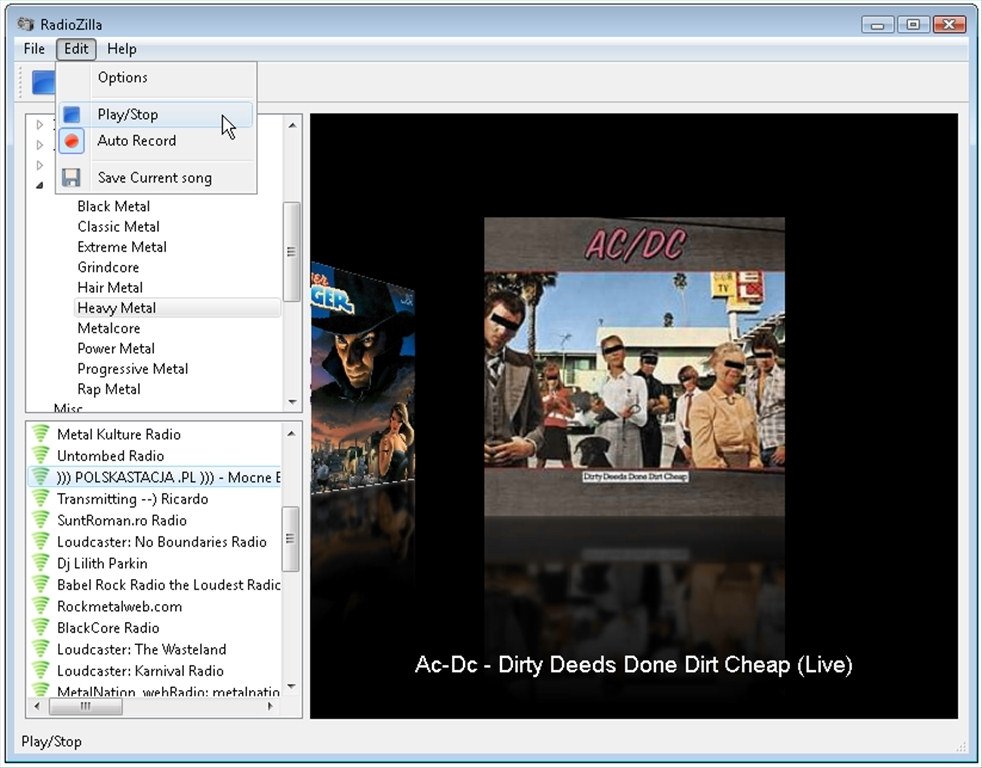Image resolution: width=982 pixels, height=768 pixels.
Task: Click the station list scroll-up arrow
Action: click(291, 433)
